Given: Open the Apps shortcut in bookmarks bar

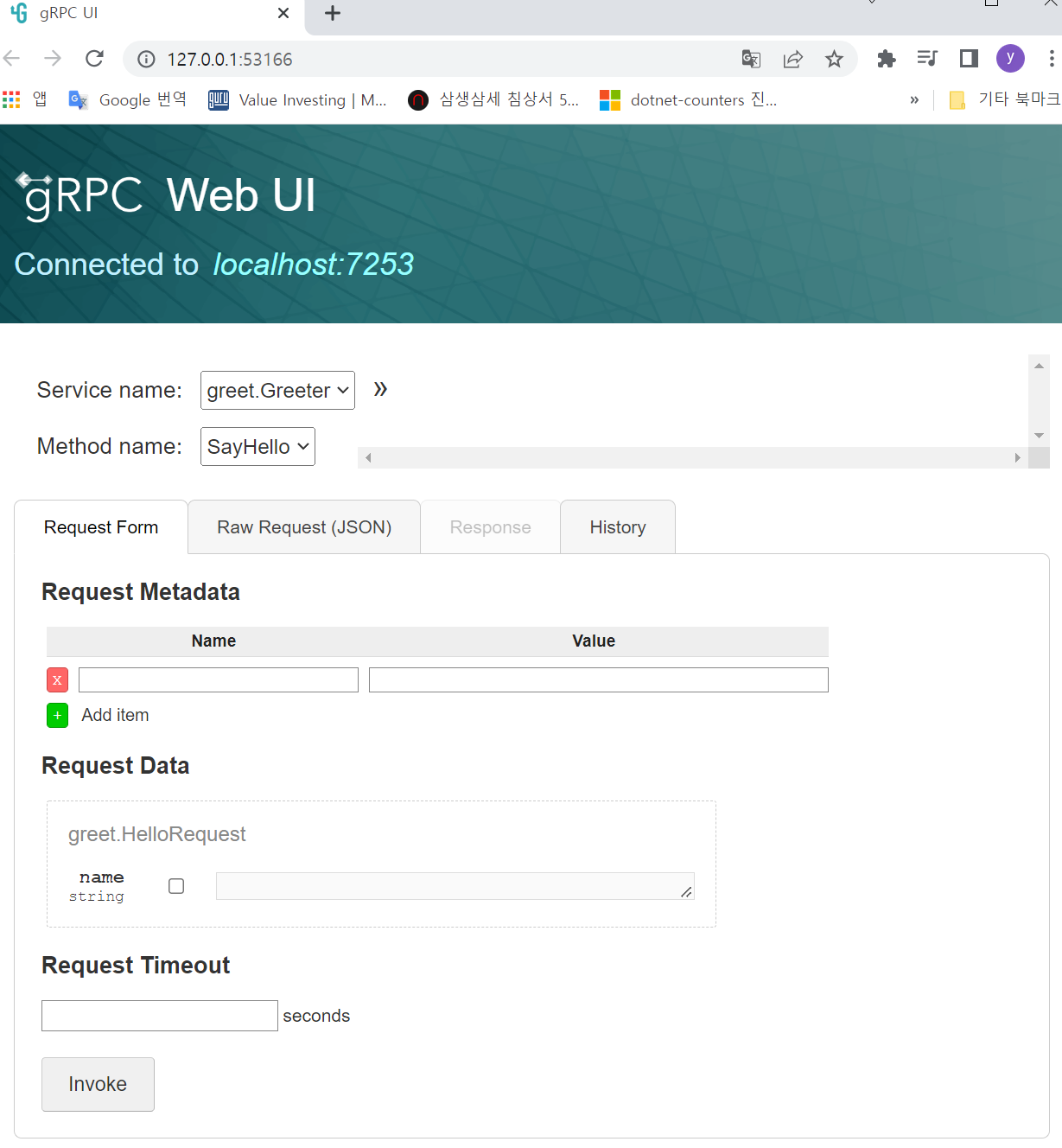Looking at the screenshot, I should click(x=25, y=100).
